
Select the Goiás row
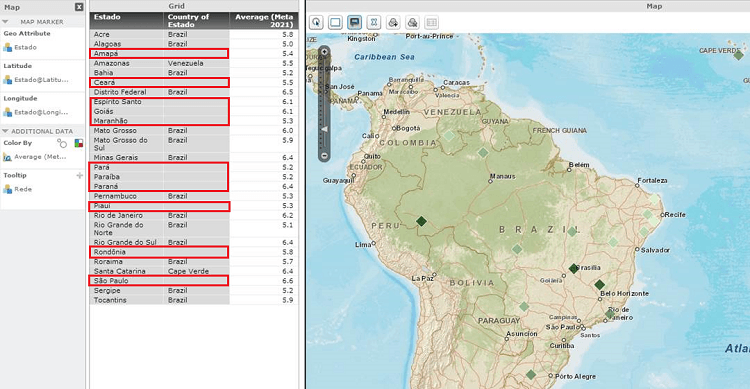[194, 111]
